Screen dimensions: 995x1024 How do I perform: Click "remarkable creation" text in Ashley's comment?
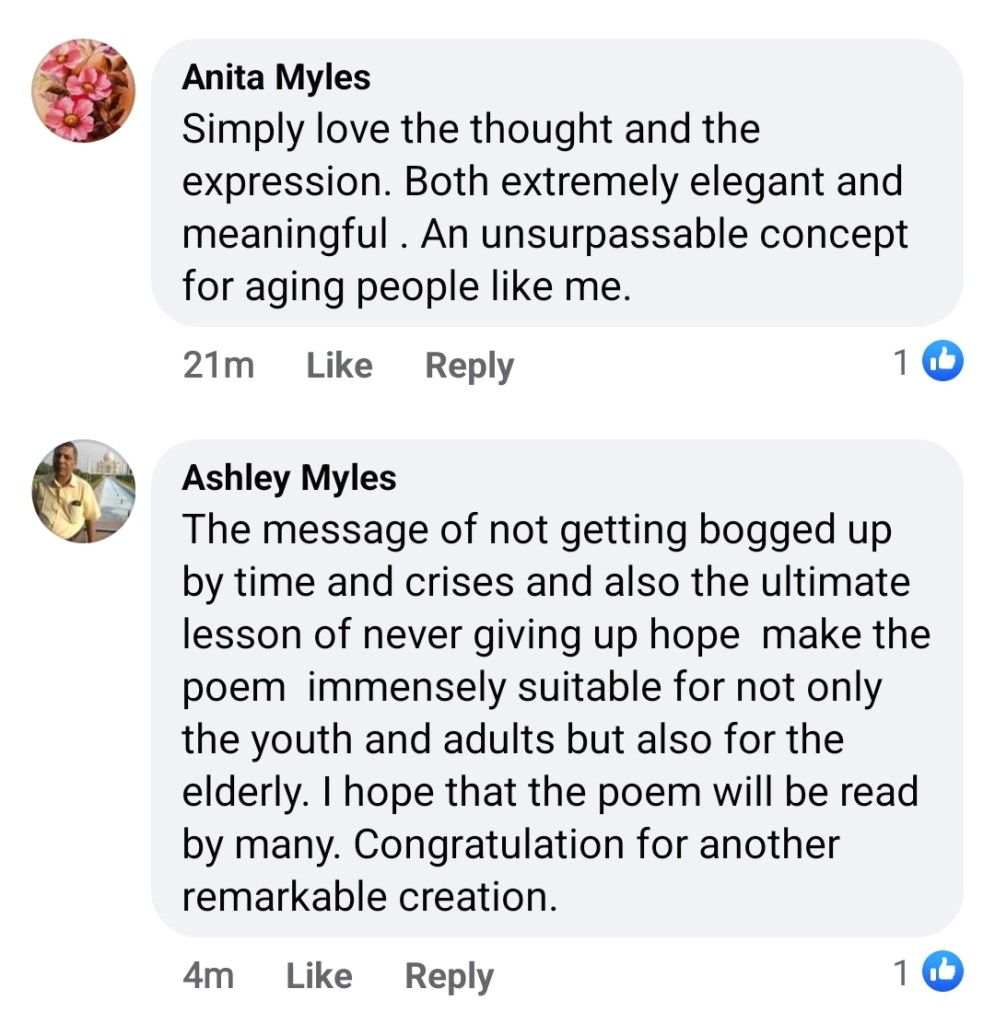coord(368,897)
